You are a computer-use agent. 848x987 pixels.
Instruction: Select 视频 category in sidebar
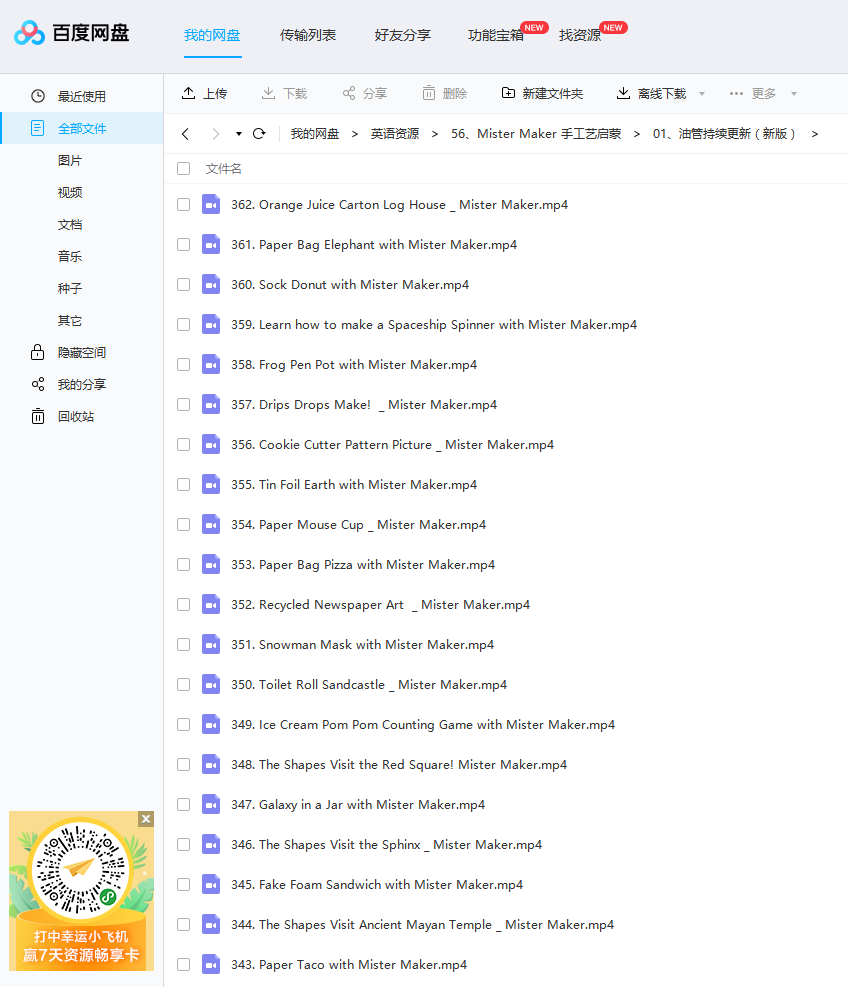(x=70, y=193)
